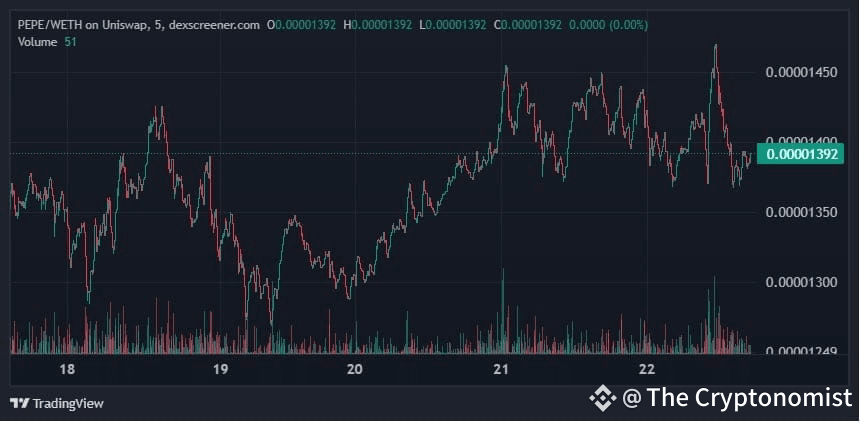Click the 0.00001450 price axis label

click(x=801, y=73)
